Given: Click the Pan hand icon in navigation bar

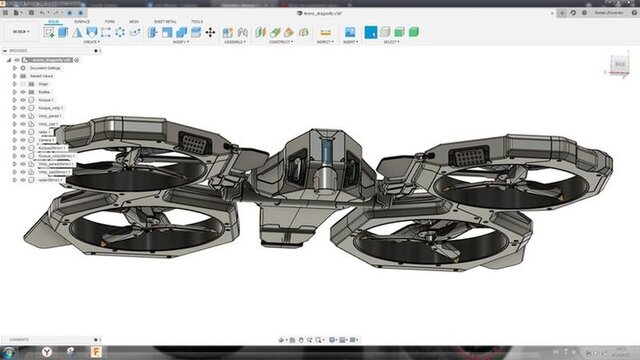Looking at the screenshot, I should pyautogui.click(x=301, y=340).
